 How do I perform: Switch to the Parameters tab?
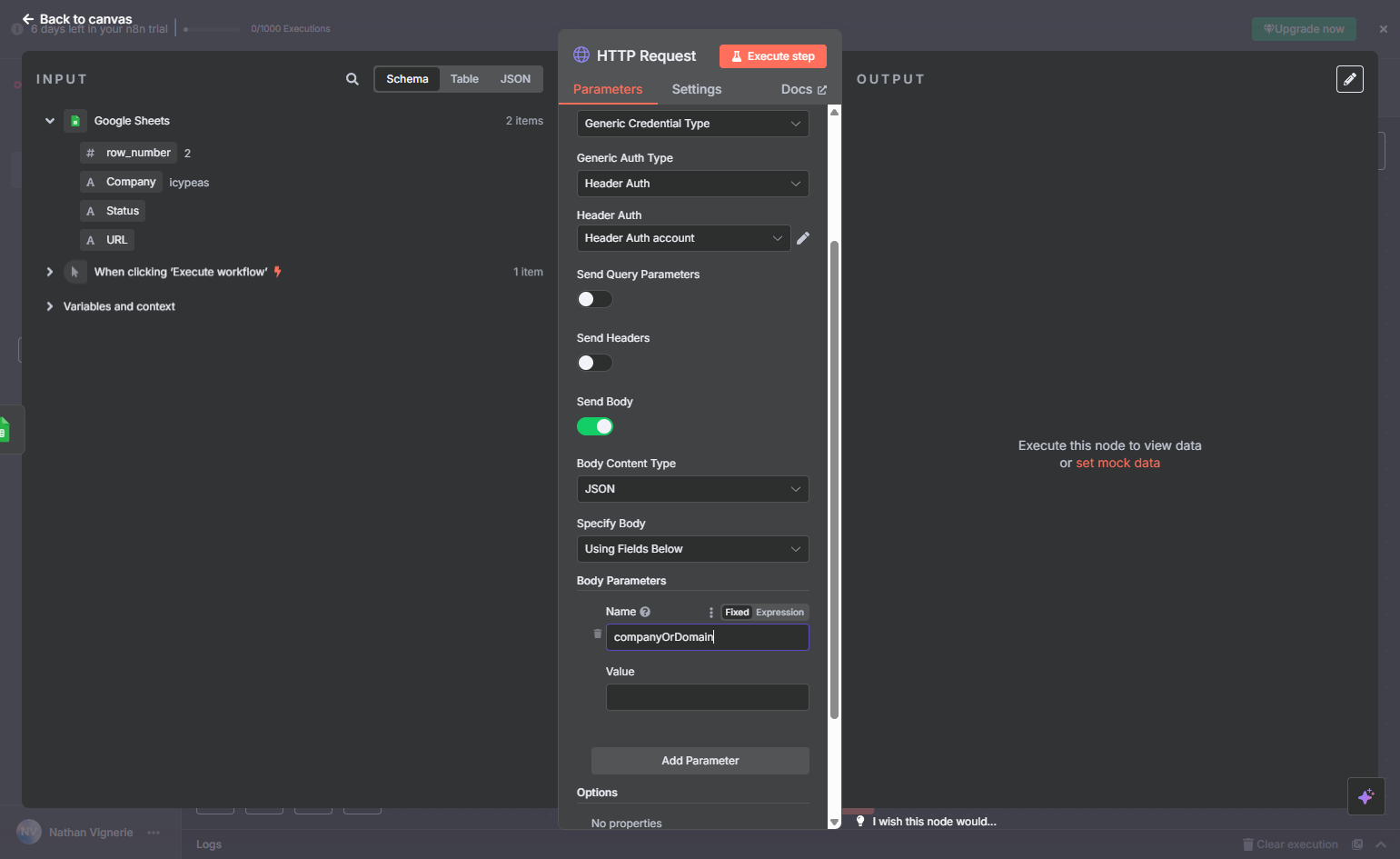(608, 89)
